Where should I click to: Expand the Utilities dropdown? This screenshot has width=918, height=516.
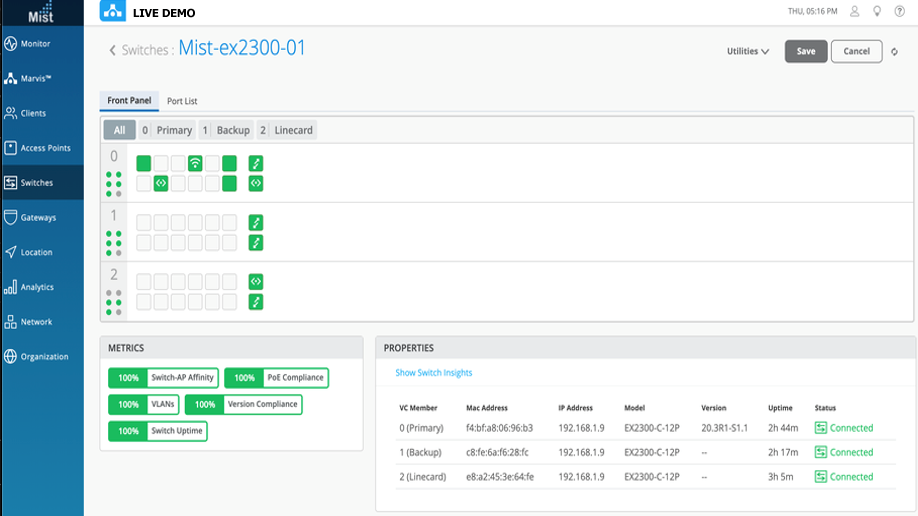(747, 51)
